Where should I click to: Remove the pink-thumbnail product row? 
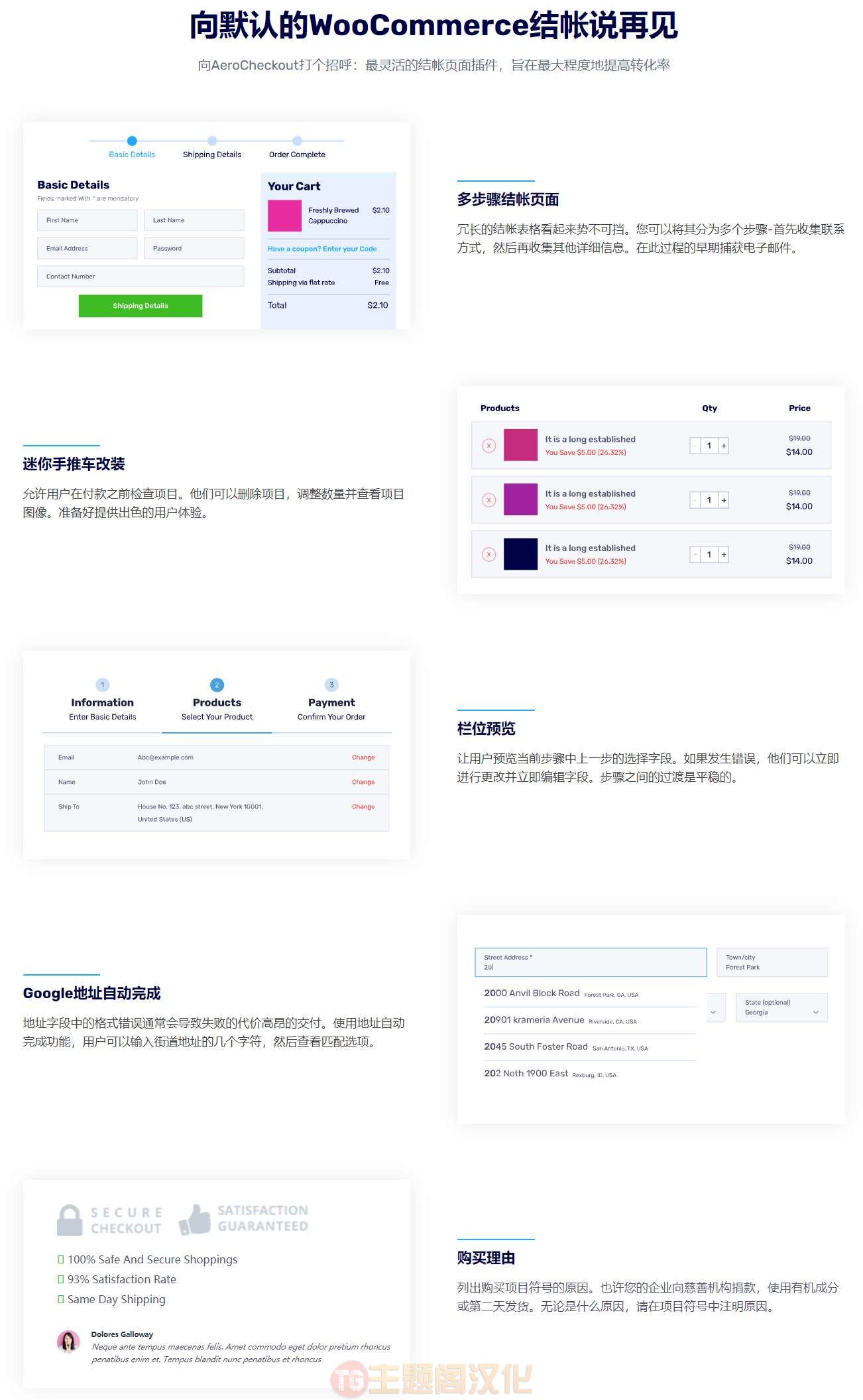point(489,446)
